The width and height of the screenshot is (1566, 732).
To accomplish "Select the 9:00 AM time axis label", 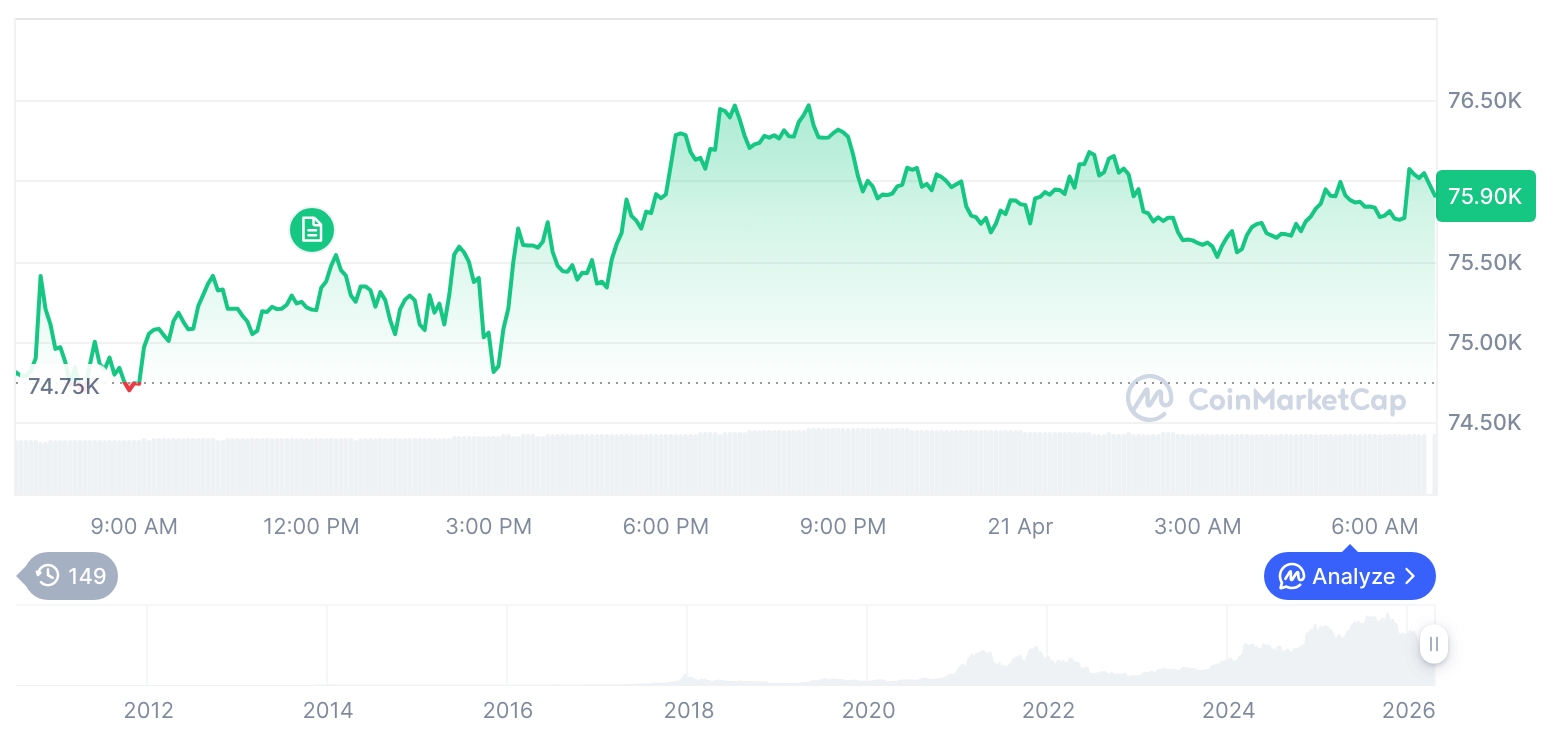I will tap(133, 526).
